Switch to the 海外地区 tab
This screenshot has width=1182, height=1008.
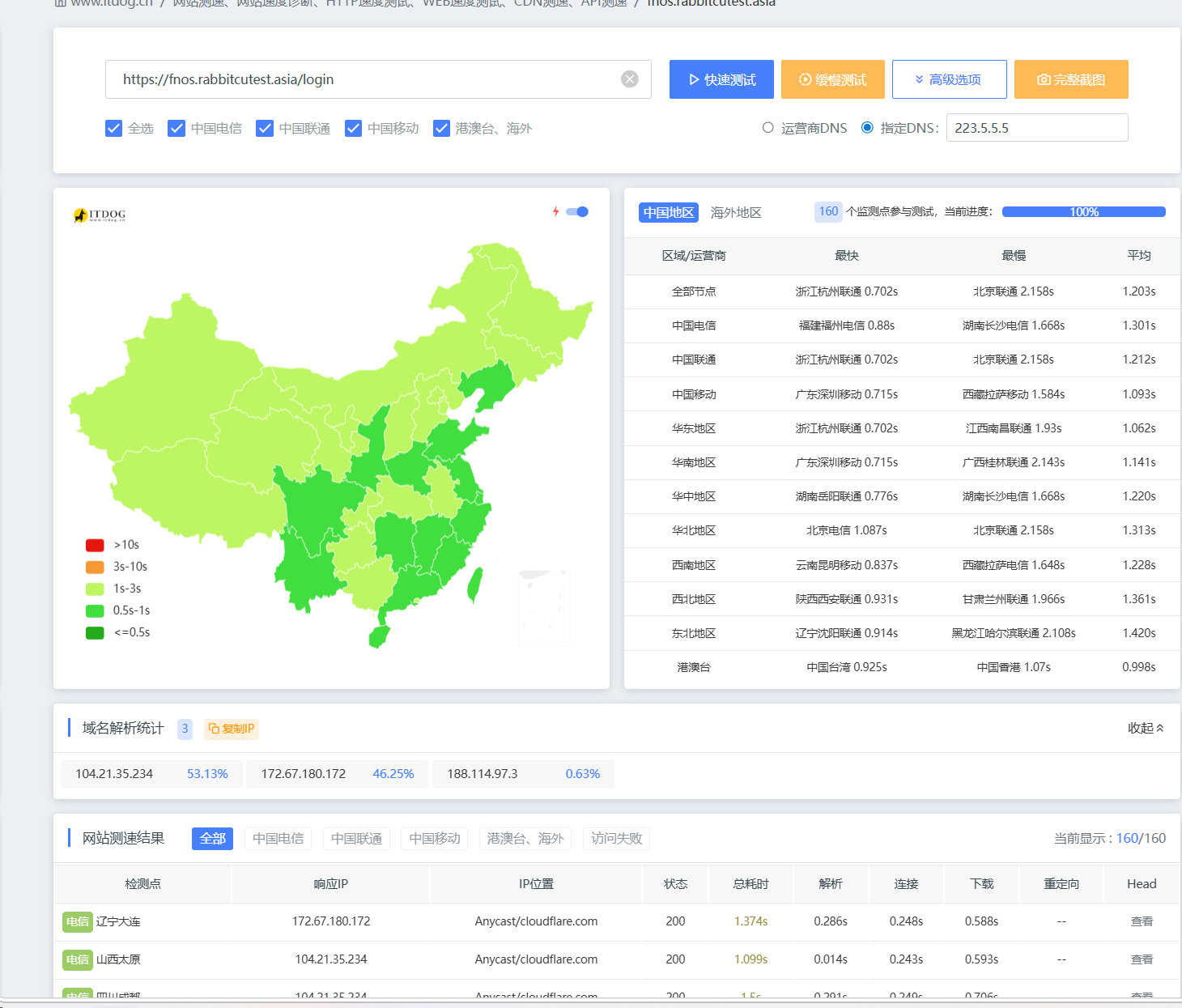tap(735, 212)
